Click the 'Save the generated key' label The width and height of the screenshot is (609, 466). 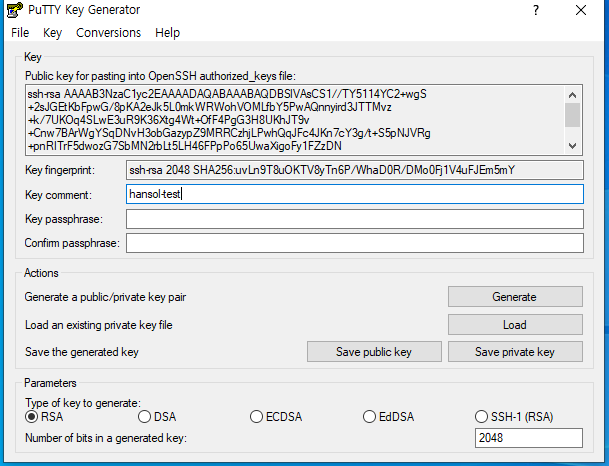click(82, 352)
